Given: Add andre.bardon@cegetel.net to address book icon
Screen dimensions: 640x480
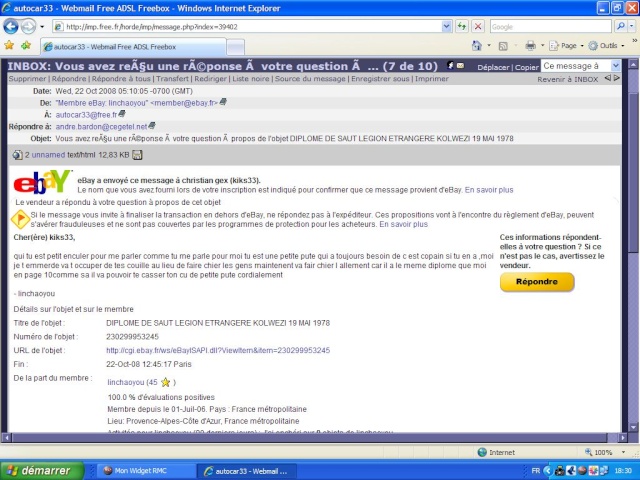Looking at the screenshot, I should tap(152, 126).
